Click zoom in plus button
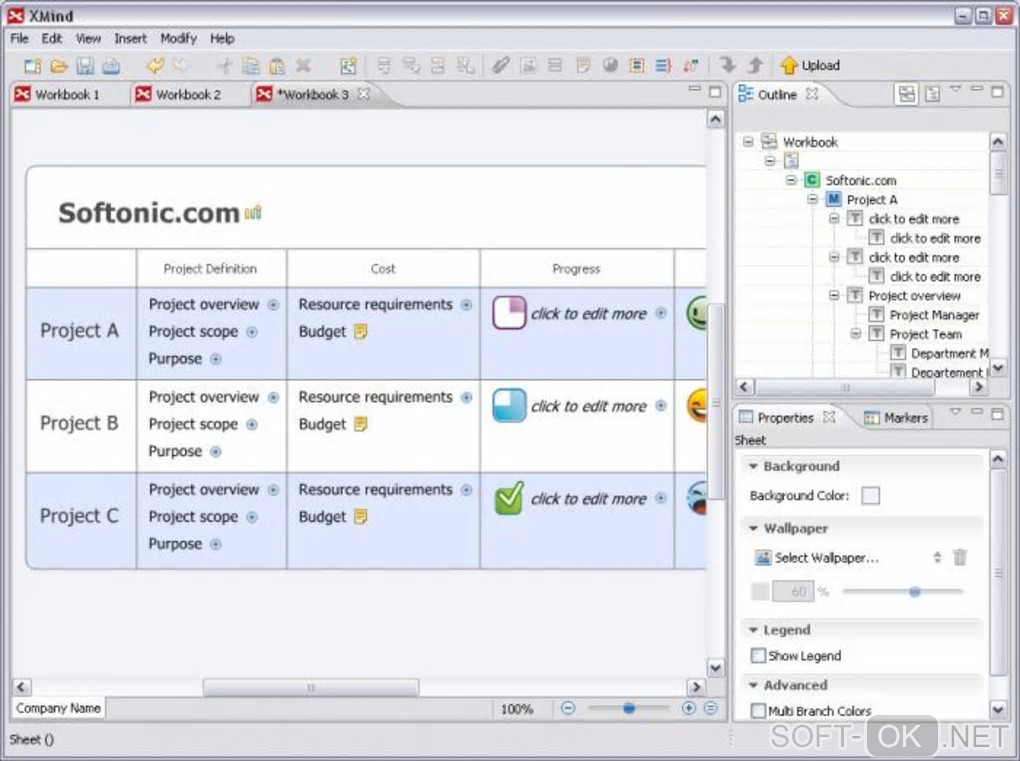 tap(688, 708)
